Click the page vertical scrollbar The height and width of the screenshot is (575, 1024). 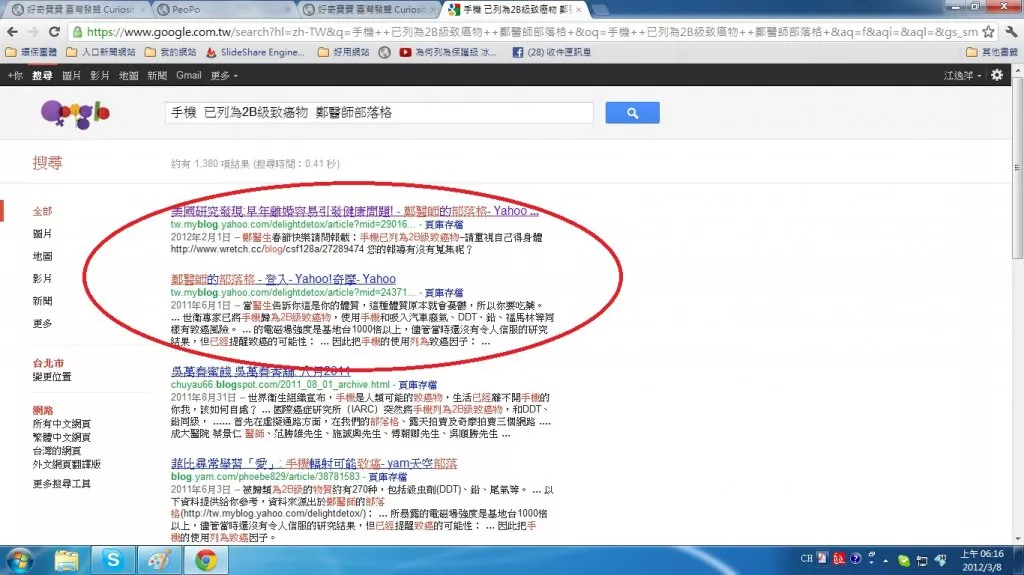pos(1017,170)
